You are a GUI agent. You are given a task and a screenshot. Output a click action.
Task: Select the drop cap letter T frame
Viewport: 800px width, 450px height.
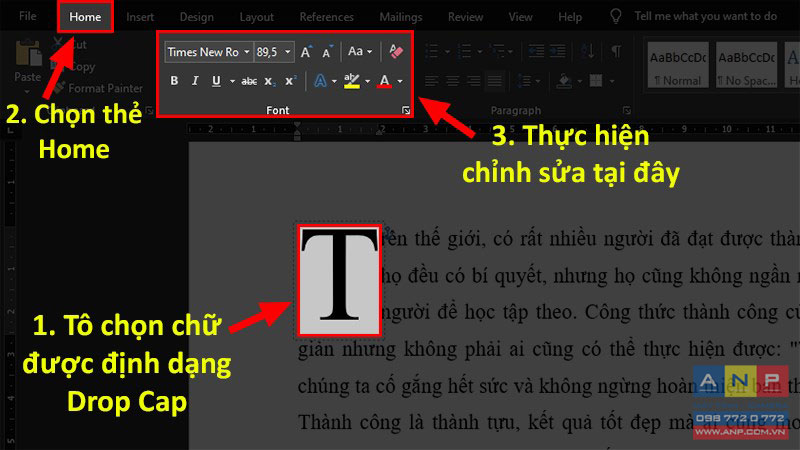click(340, 281)
